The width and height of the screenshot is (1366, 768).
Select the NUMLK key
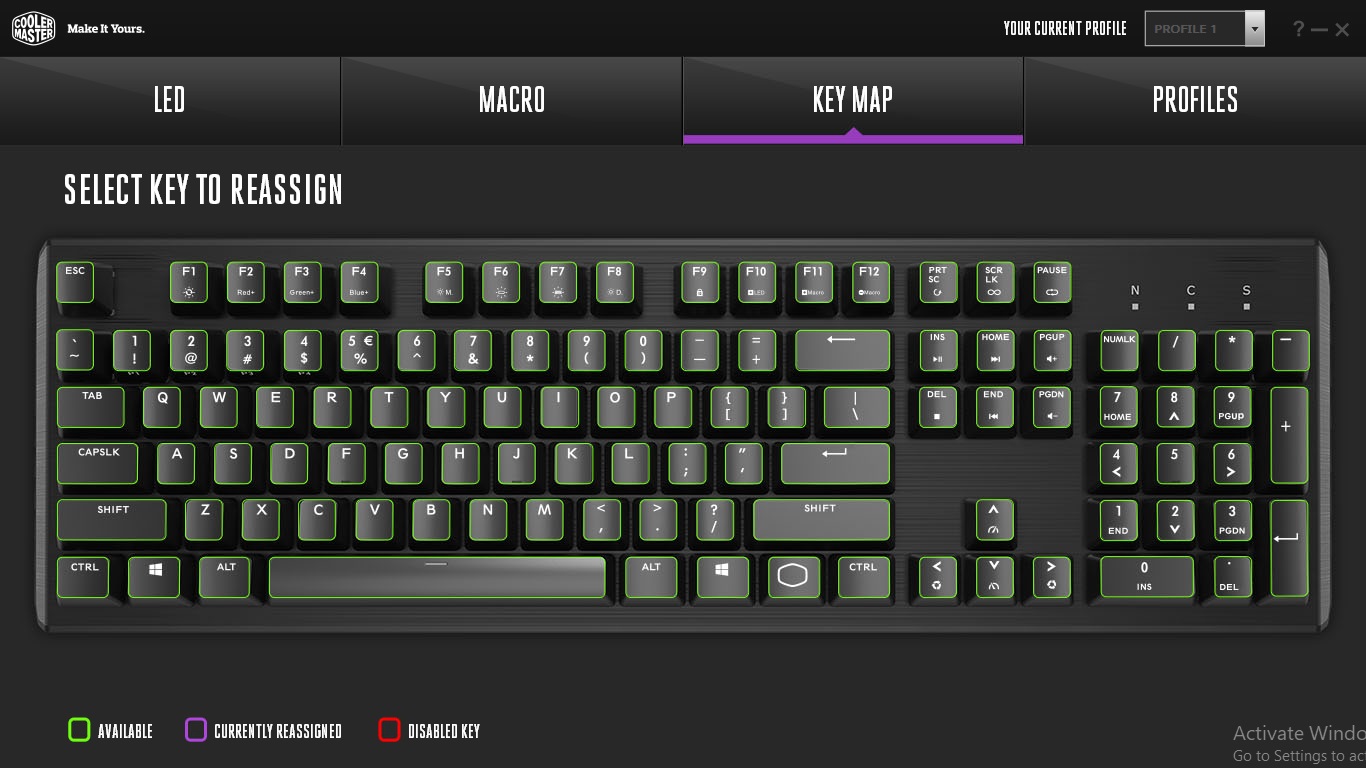click(1120, 350)
